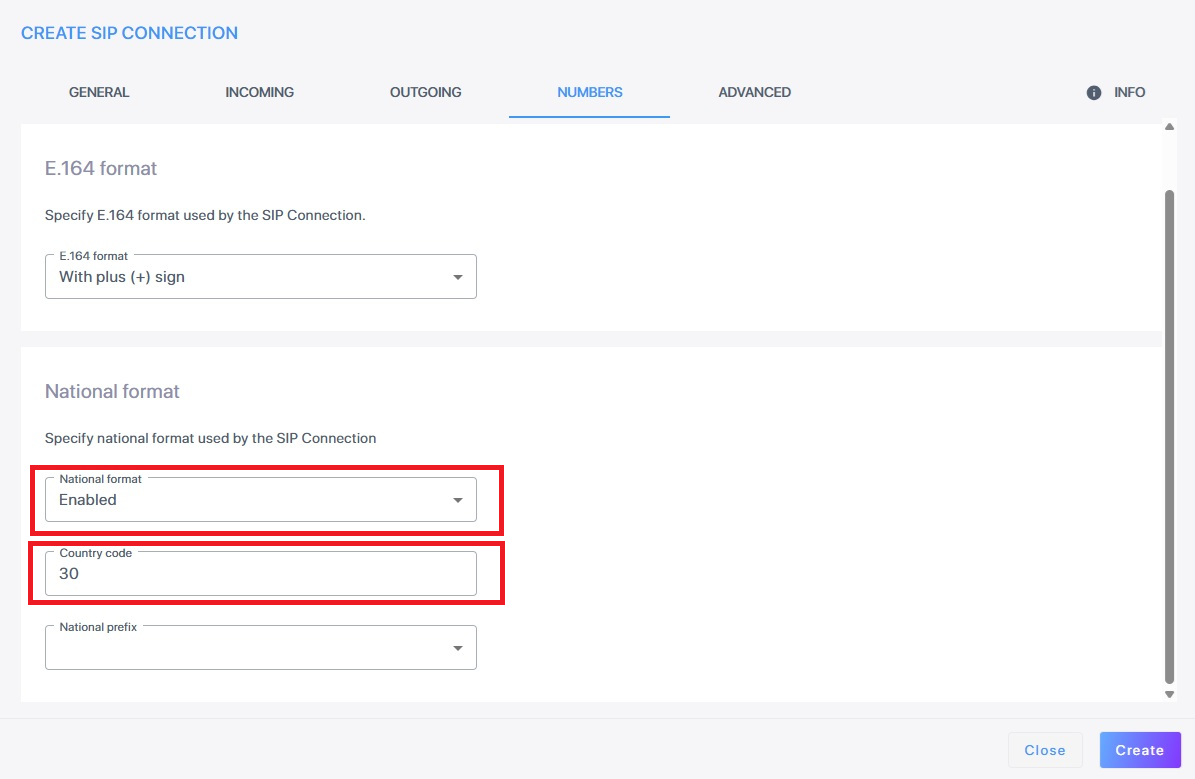Image resolution: width=1195 pixels, height=779 pixels.
Task: Open the E.164 format 'With plus (+) sign' selector
Action: (250, 277)
